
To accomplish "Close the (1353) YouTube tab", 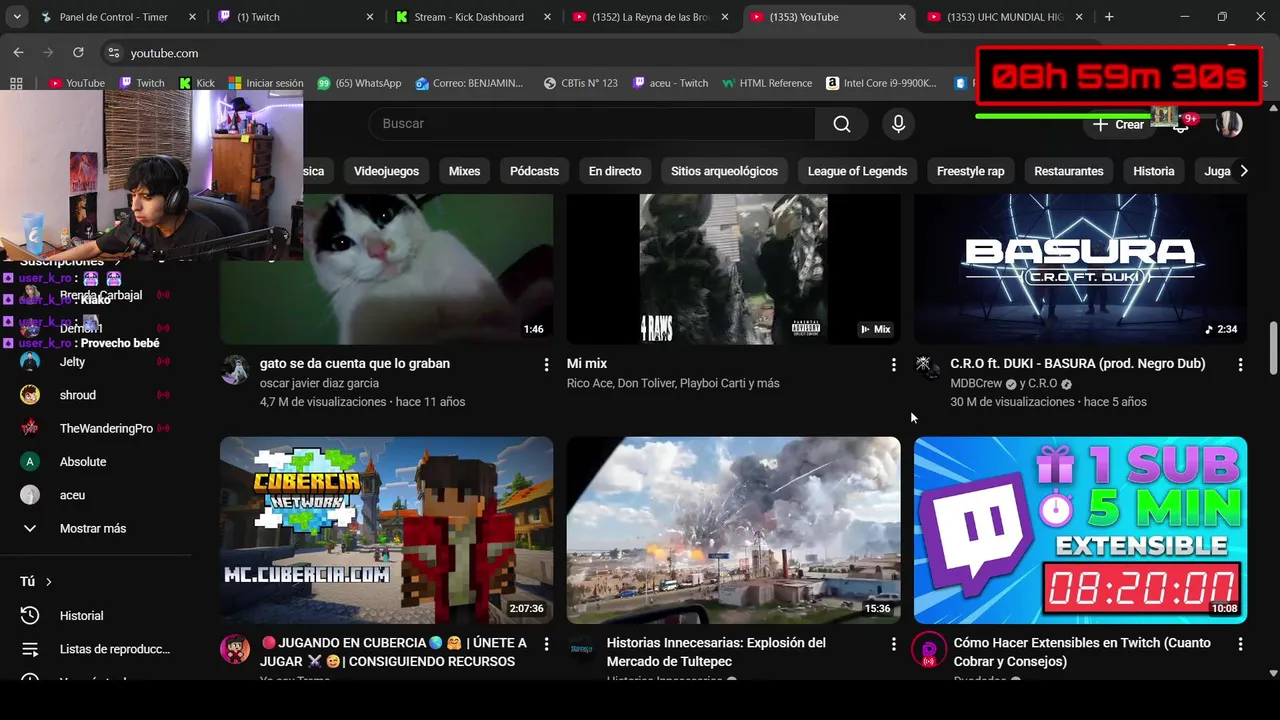I will click(x=902, y=17).
